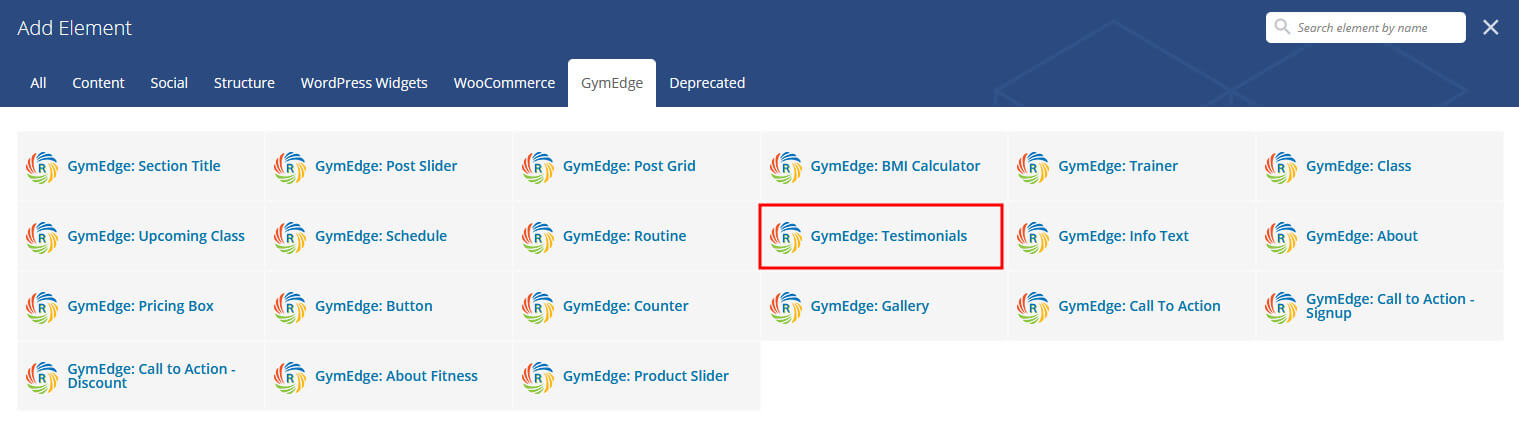Select the icon beside GymEdge: Post Slider
1519x429 pixels.
(289, 167)
